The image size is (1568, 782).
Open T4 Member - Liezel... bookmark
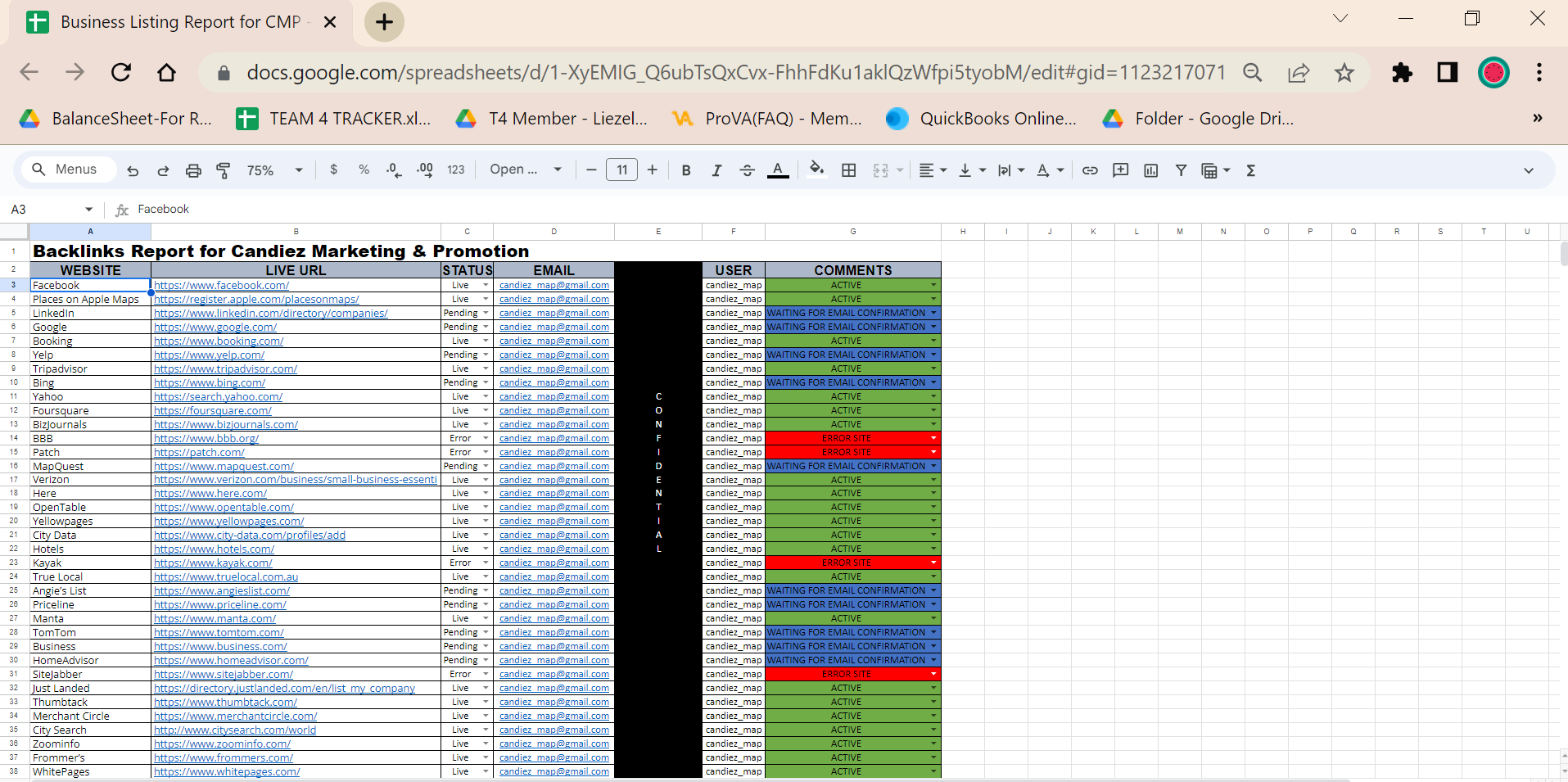pos(551,119)
